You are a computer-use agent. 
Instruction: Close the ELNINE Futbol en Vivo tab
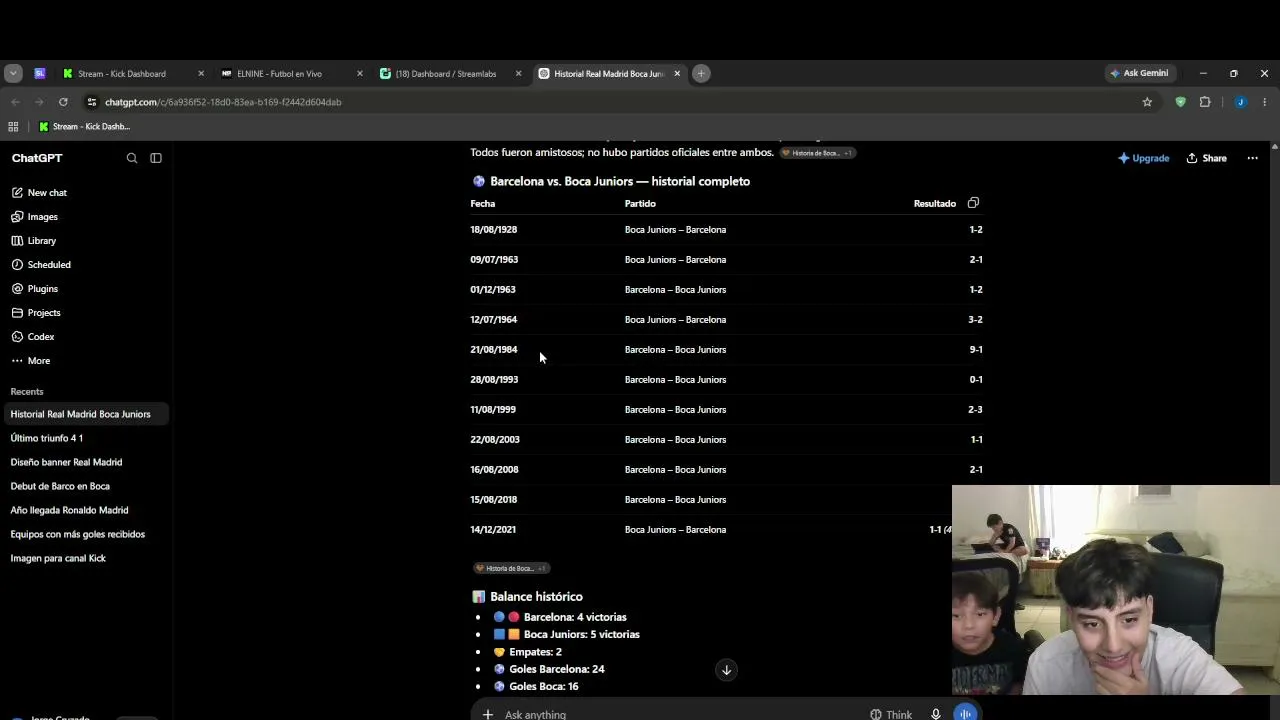[x=360, y=73]
